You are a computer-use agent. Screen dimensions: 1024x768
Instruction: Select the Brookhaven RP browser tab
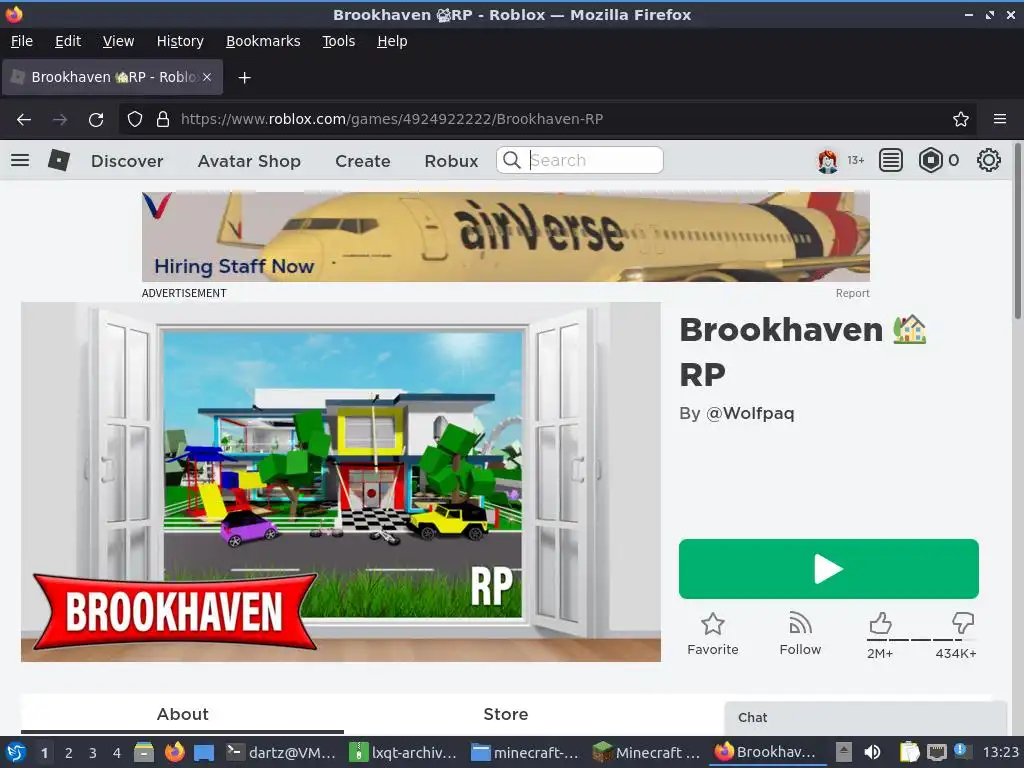pyautogui.click(x=113, y=77)
